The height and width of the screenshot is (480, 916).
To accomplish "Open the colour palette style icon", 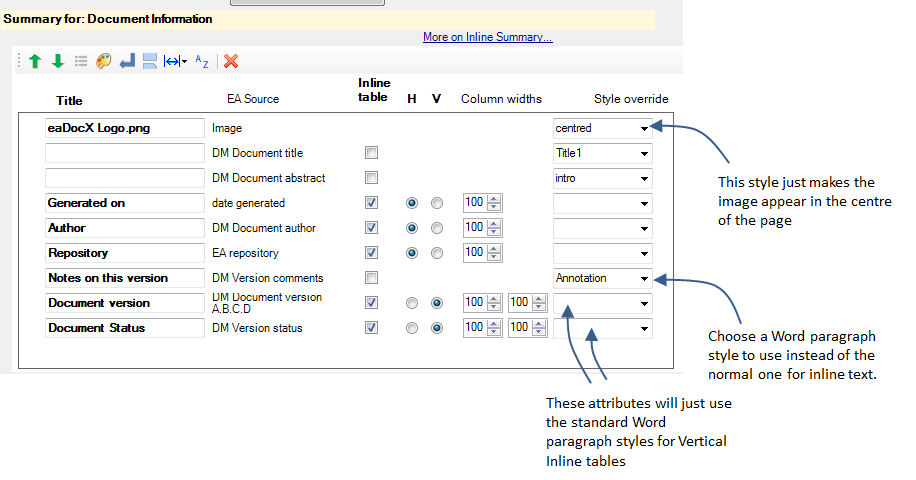I will (103, 61).
